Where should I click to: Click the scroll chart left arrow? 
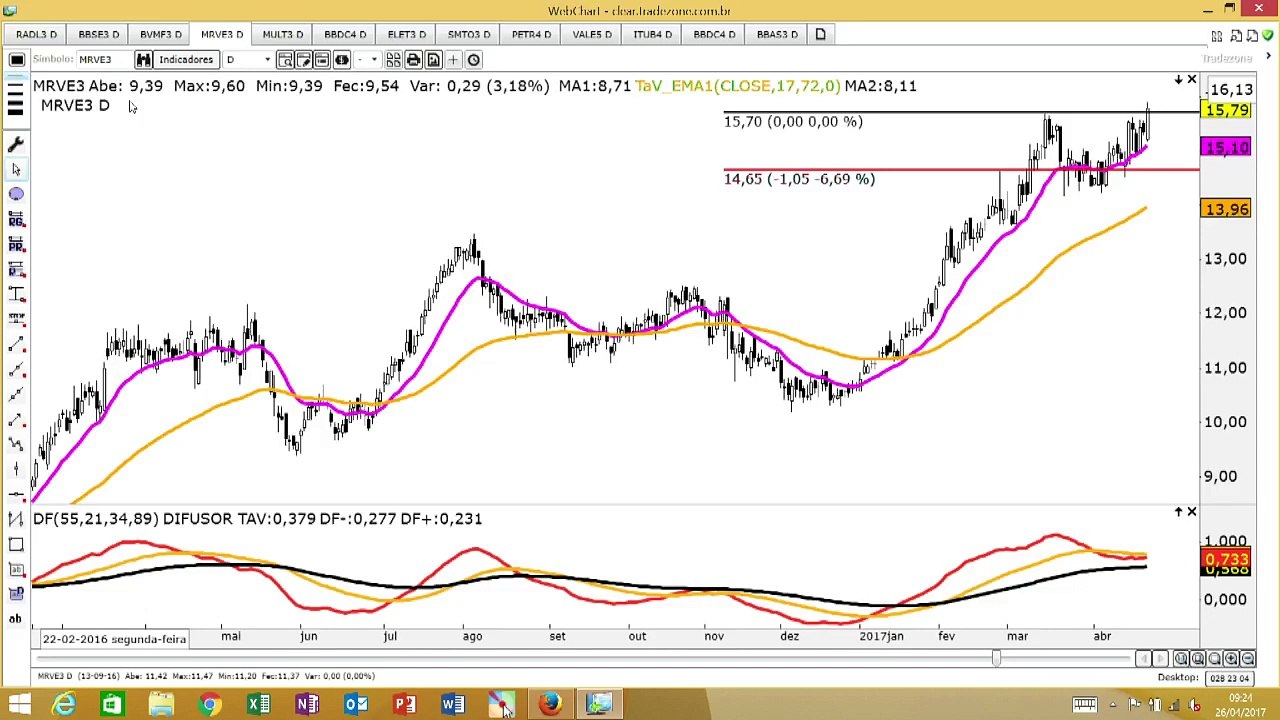[1143, 659]
